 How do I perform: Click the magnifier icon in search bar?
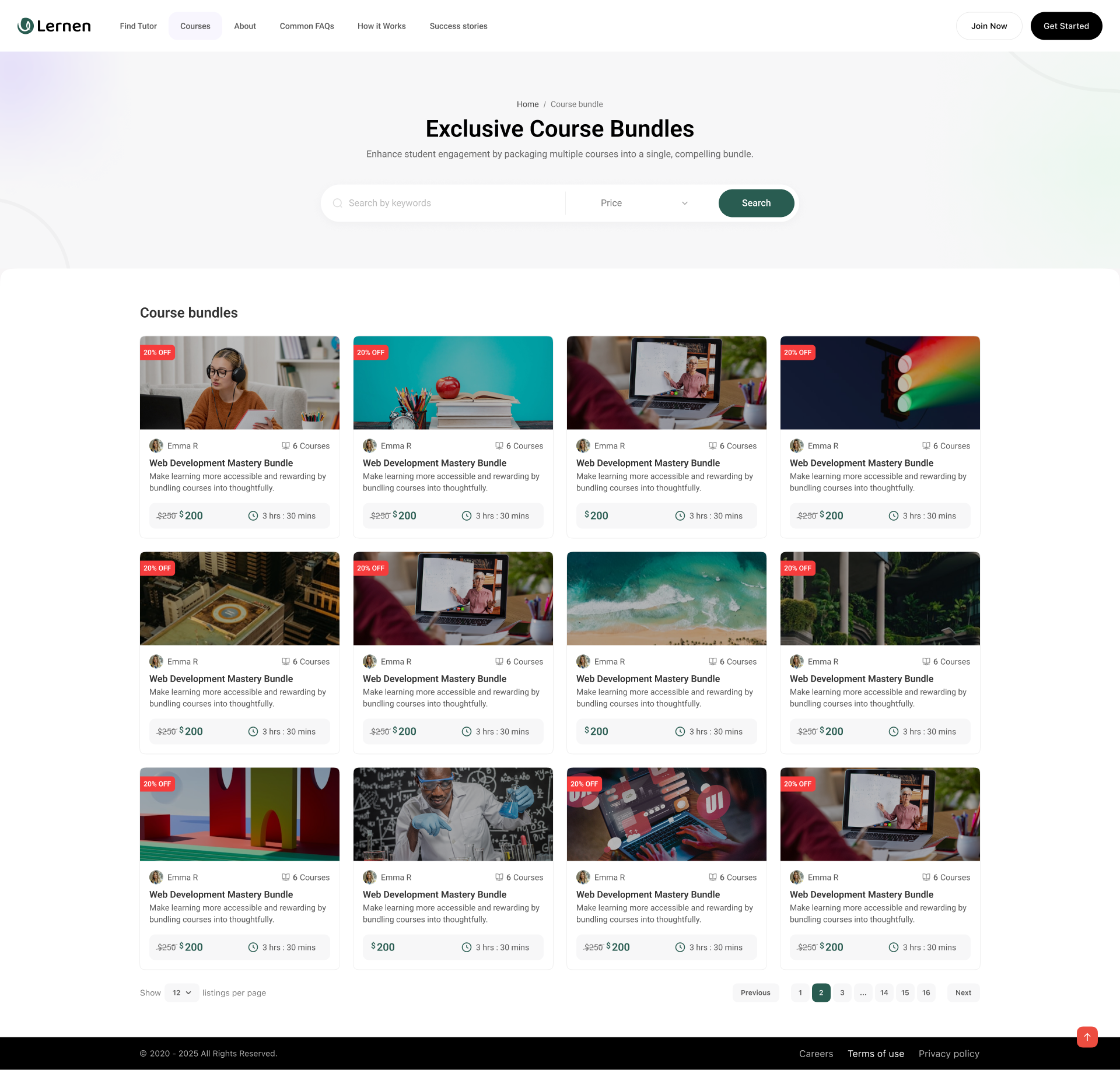(x=338, y=203)
